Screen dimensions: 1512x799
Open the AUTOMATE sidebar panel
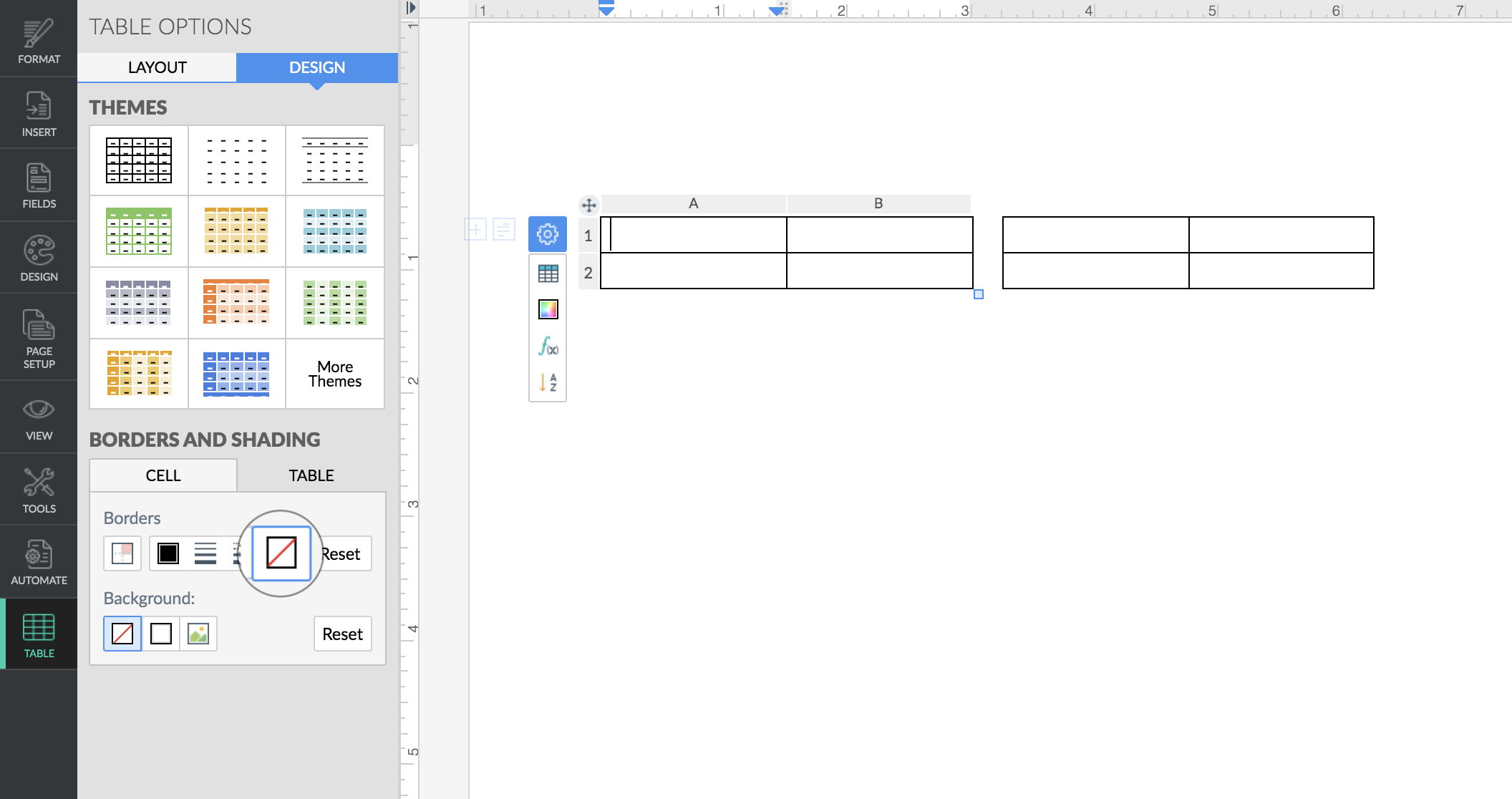(x=39, y=562)
